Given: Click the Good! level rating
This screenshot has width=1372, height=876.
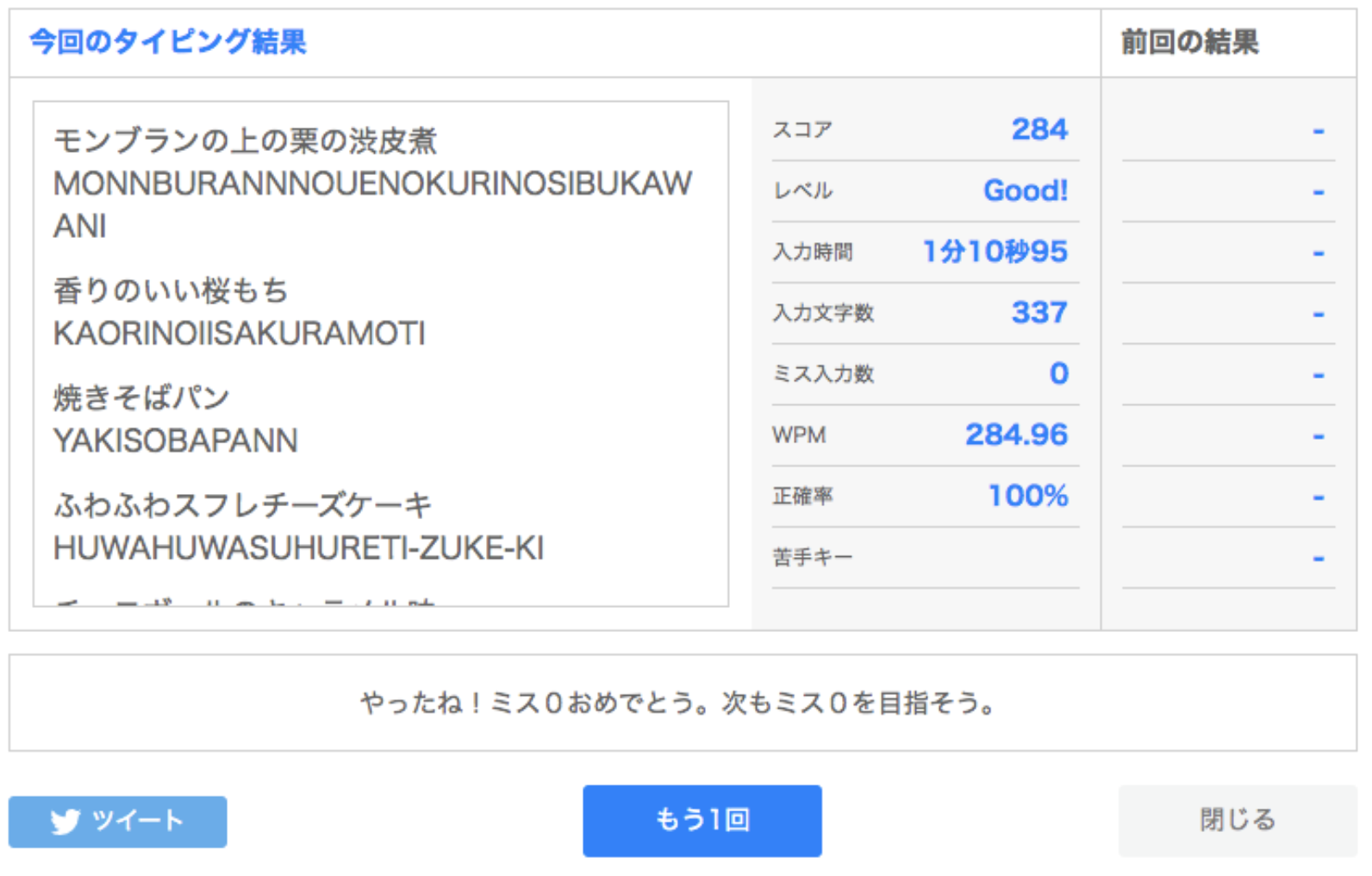Looking at the screenshot, I should pos(1025,191).
